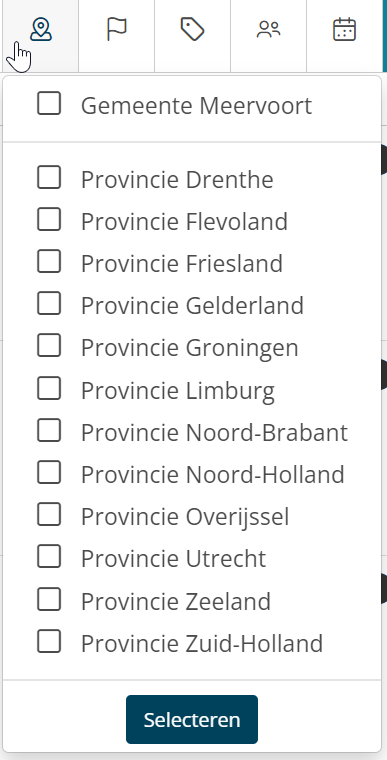Check the Gemeente Meervoort checkbox
The width and height of the screenshot is (387, 760).
(x=49, y=104)
